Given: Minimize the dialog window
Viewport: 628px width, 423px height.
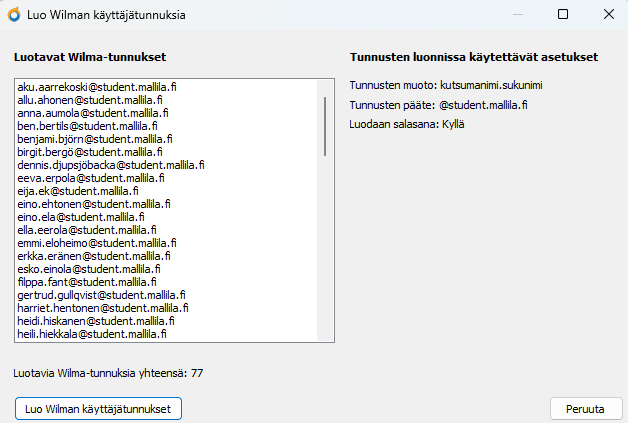Looking at the screenshot, I should (516, 15).
